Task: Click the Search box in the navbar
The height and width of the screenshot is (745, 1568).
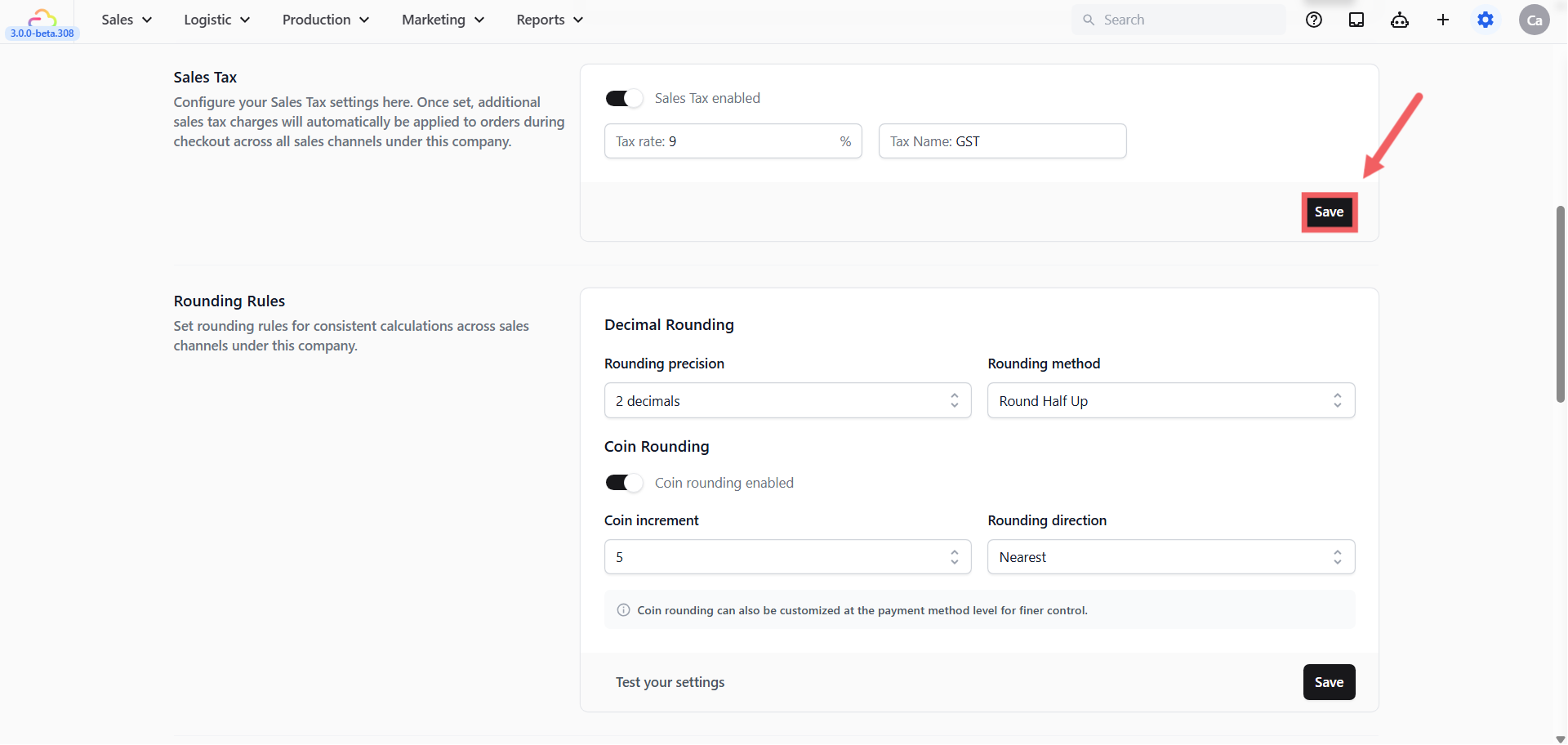Action: click(1178, 20)
